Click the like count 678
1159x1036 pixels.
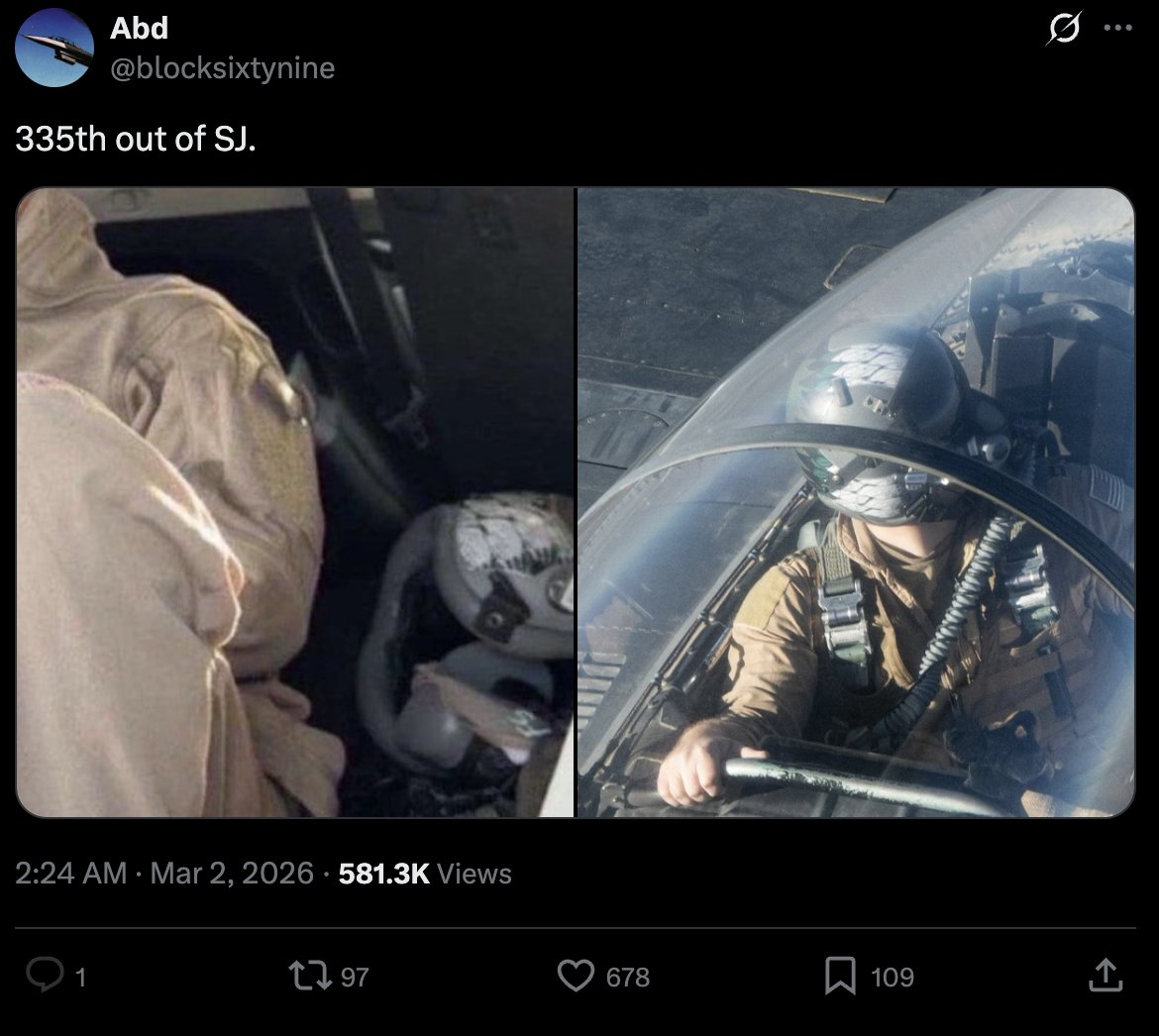click(x=628, y=977)
